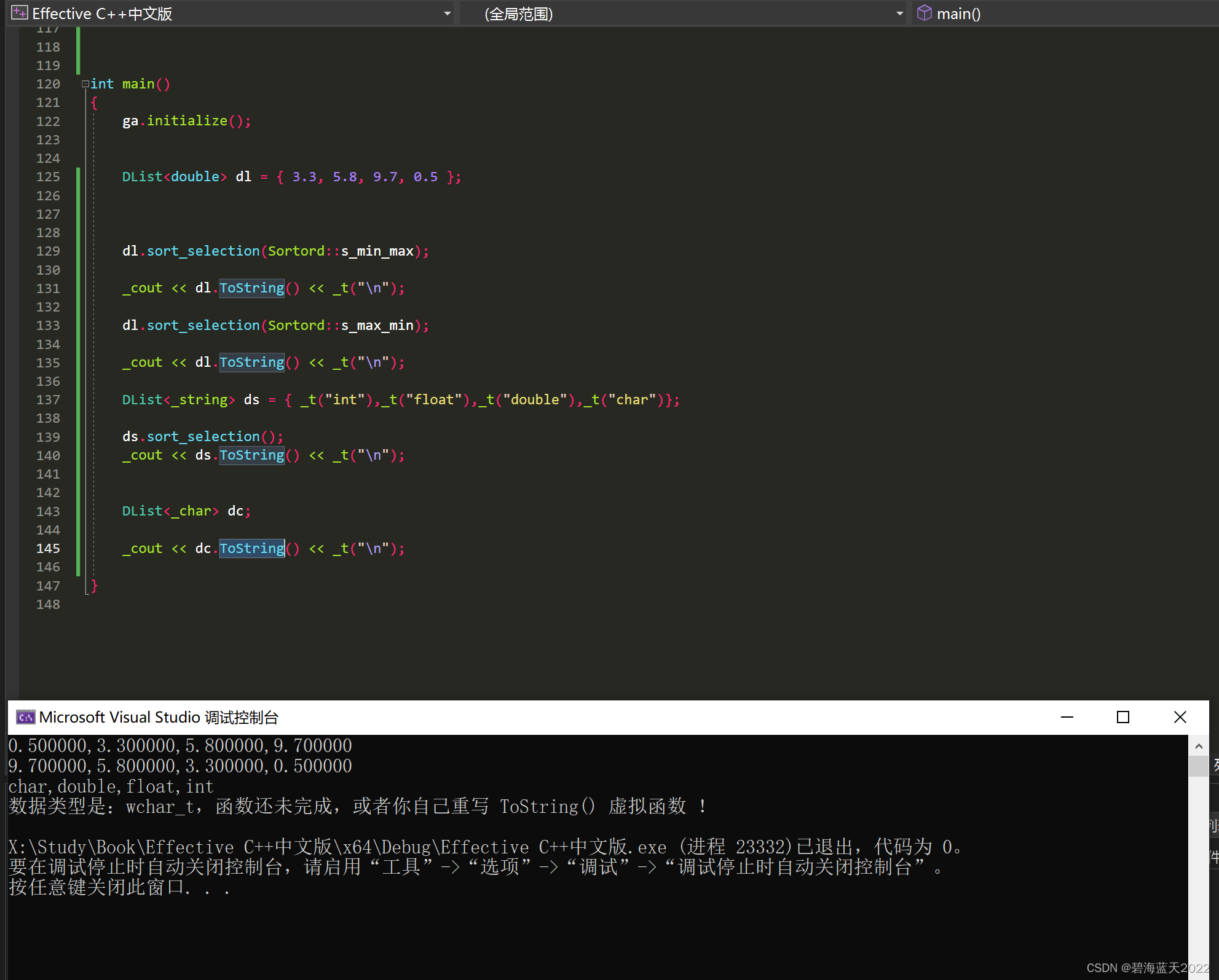This screenshot has height=980, width=1219.
Task: Click the exe exit path line in console
Action: [x=485, y=847]
